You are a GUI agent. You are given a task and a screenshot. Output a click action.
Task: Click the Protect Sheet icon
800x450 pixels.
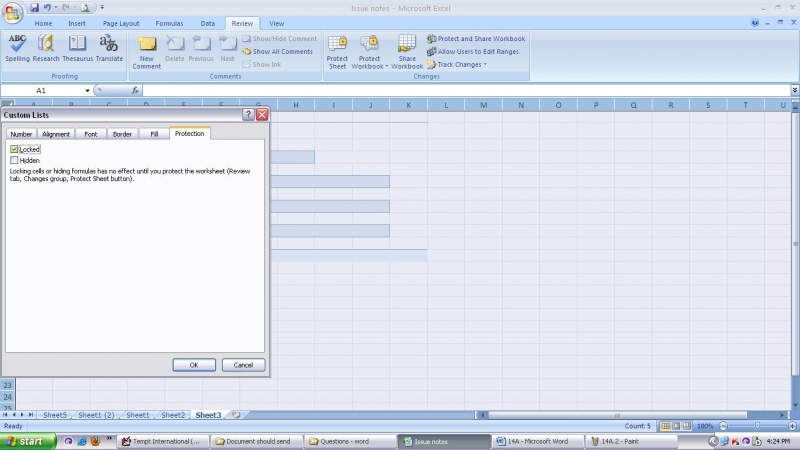(337, 49)
